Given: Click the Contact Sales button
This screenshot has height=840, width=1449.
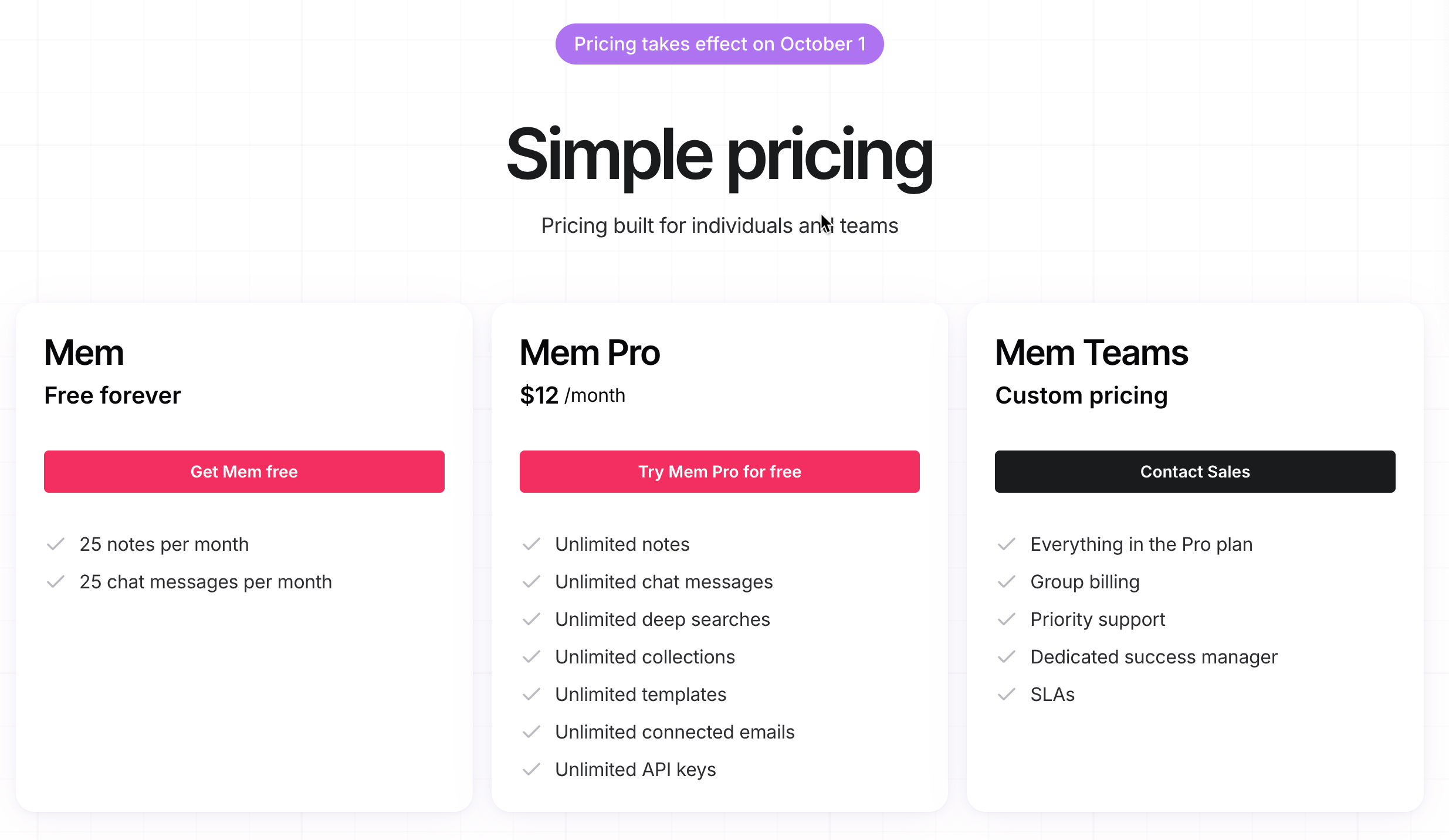Looking at the screenshot, I should tap(1195, 472).
